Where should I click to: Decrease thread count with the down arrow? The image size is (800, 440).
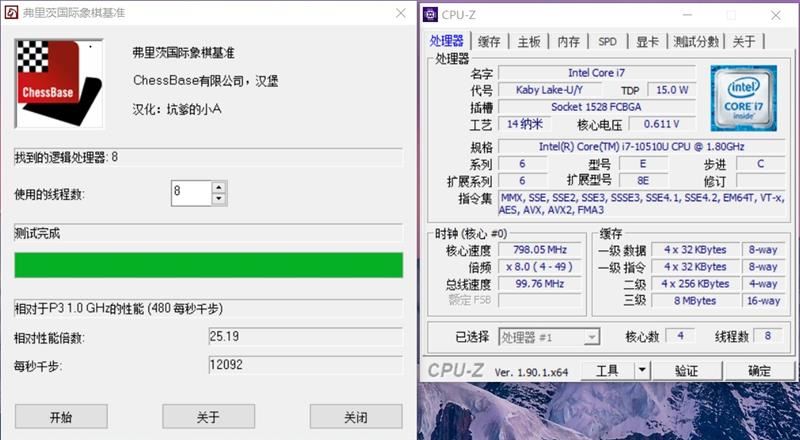[219, 199]
